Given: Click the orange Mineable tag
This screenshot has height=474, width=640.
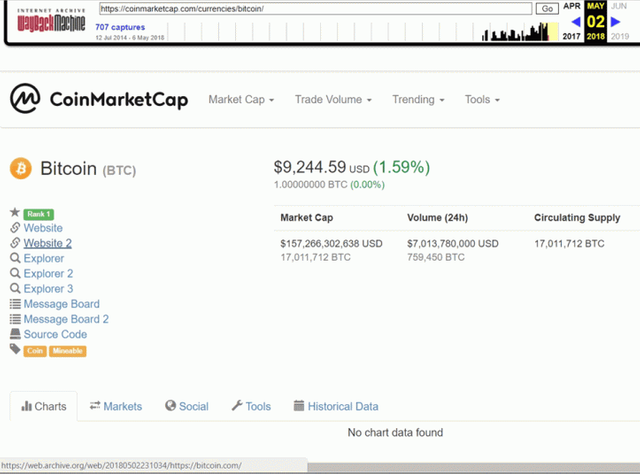Looking at the screenshot, I should click(x=67, y=351).
